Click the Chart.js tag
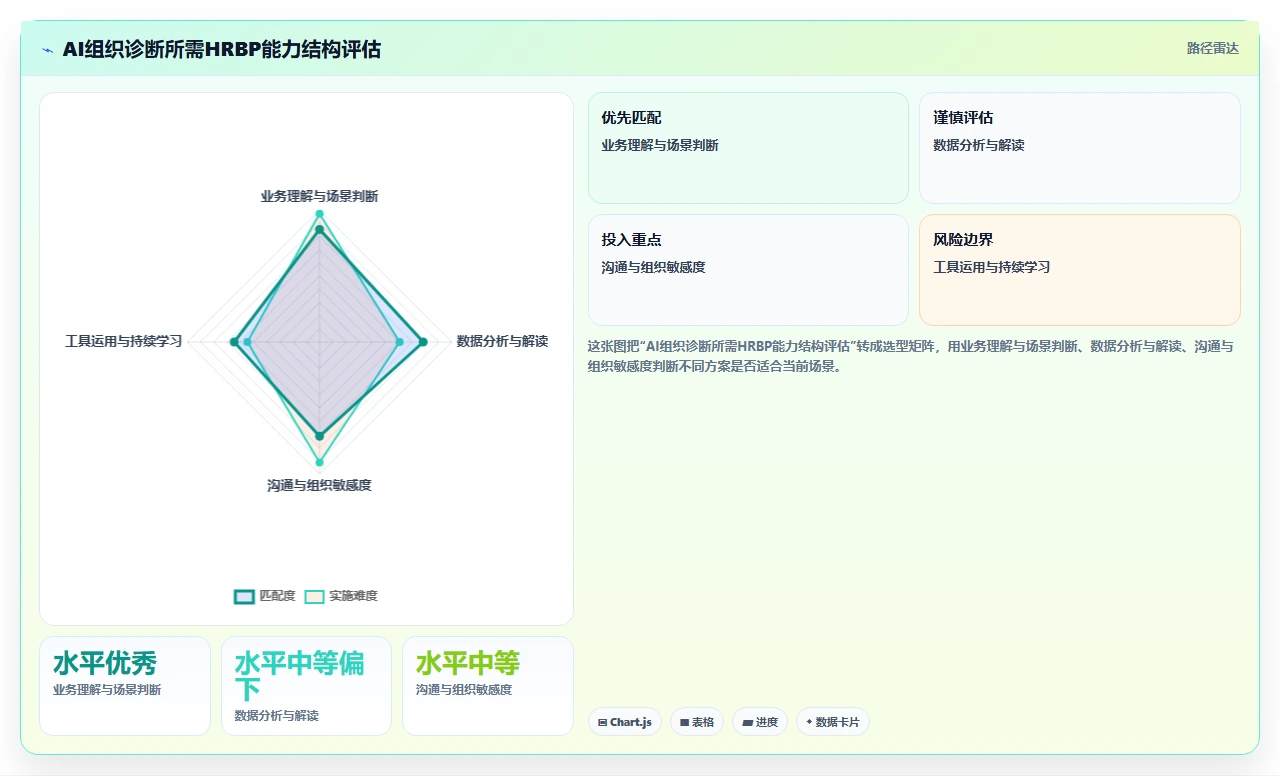Image resolution: width=1280 pixels, height=776 pixels. pyautogui.click(x=625, y=722)
